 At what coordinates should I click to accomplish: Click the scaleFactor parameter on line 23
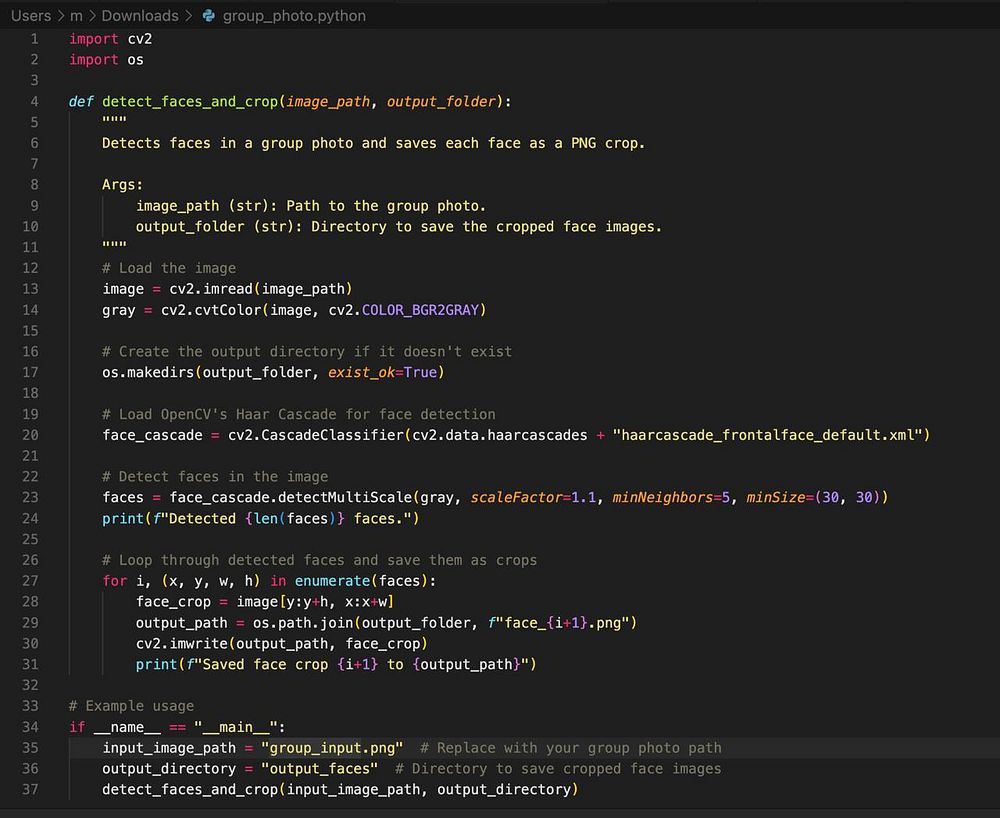point(513,497)
